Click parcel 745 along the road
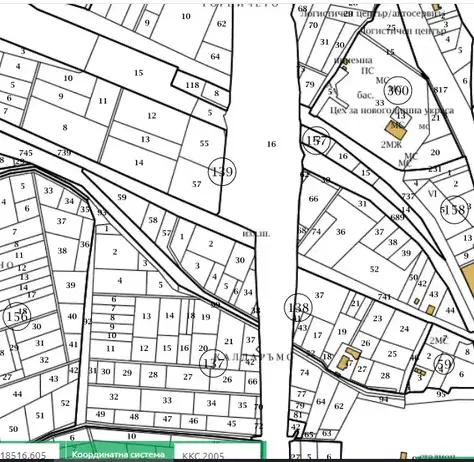 click(x=26, y=153)
